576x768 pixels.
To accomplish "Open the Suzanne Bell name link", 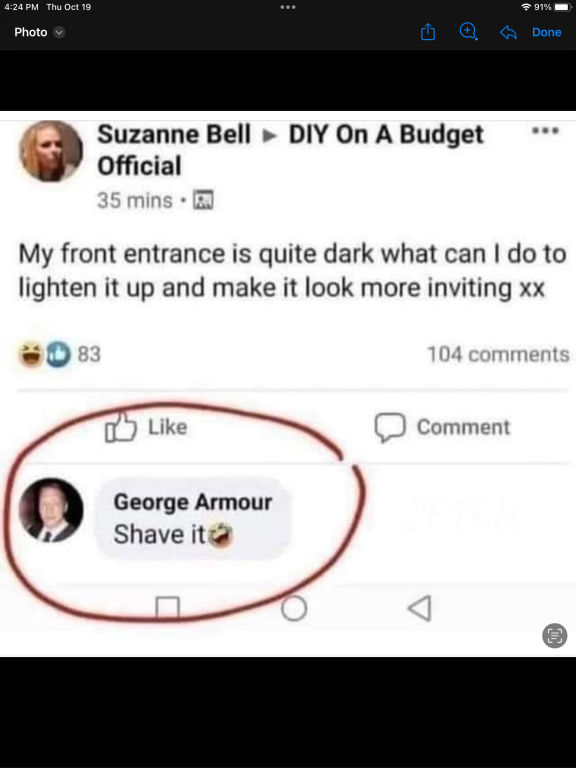I will point(174,135).
